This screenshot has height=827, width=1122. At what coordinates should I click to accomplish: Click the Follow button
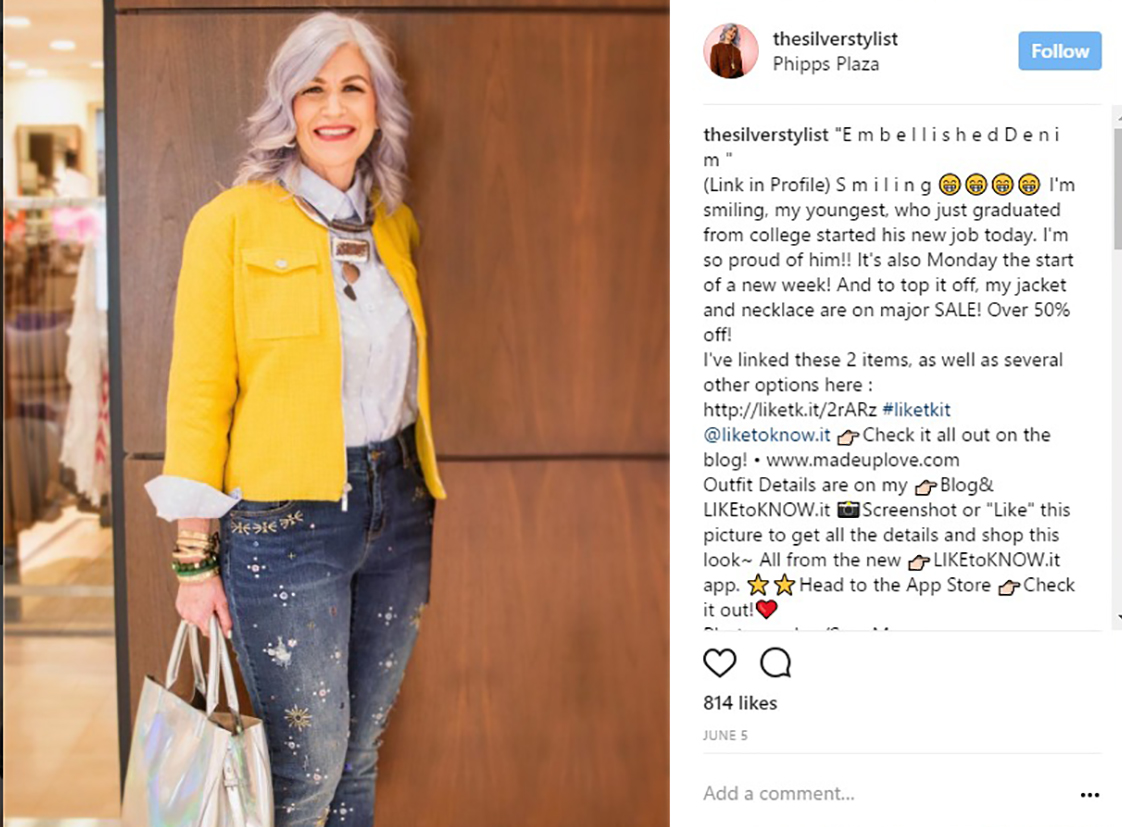pyautogui.click(x=1060, y=51)
